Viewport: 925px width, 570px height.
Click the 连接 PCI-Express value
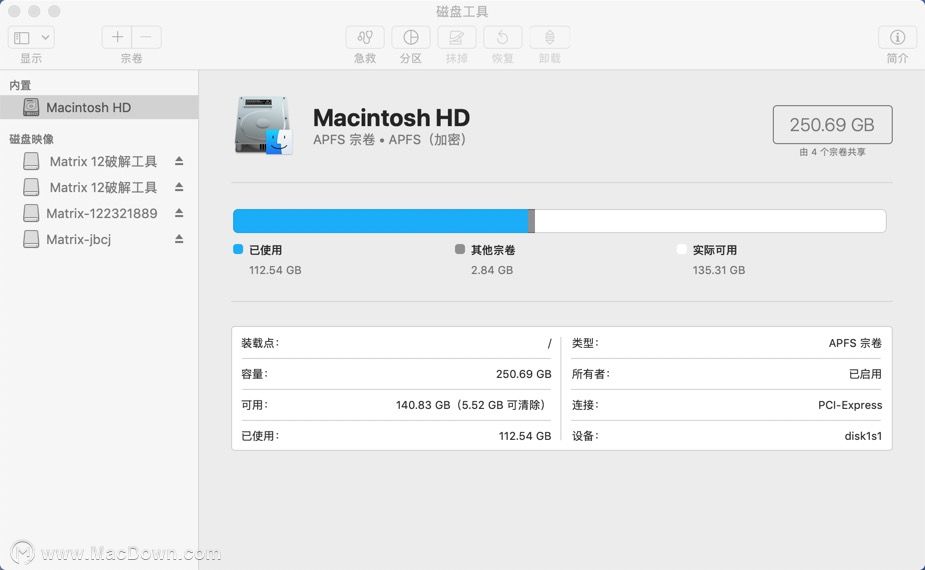pos(850,405)
